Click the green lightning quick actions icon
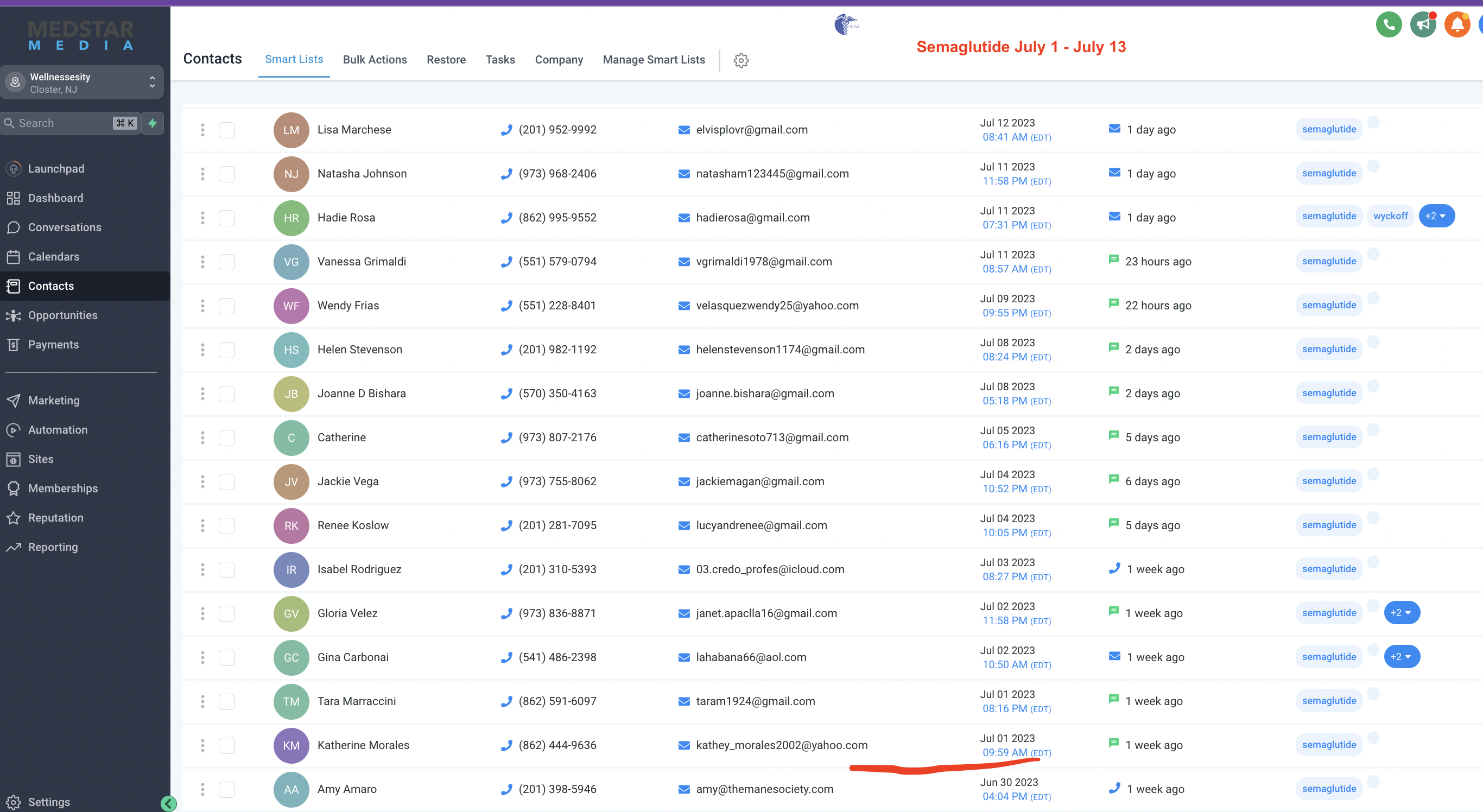The width and height of the screenshot is (1483, 812). 153,123
